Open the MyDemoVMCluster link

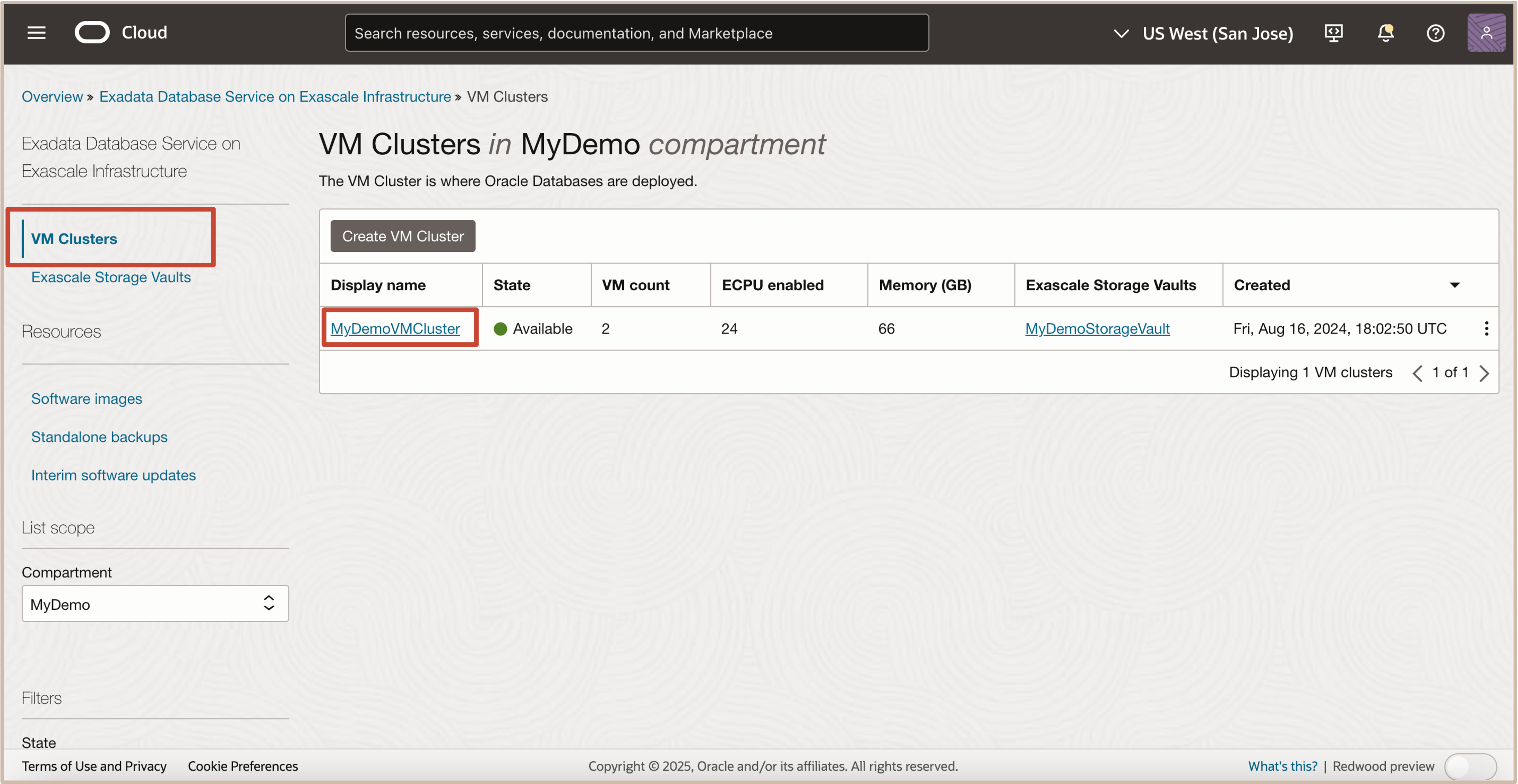[395, 329]
